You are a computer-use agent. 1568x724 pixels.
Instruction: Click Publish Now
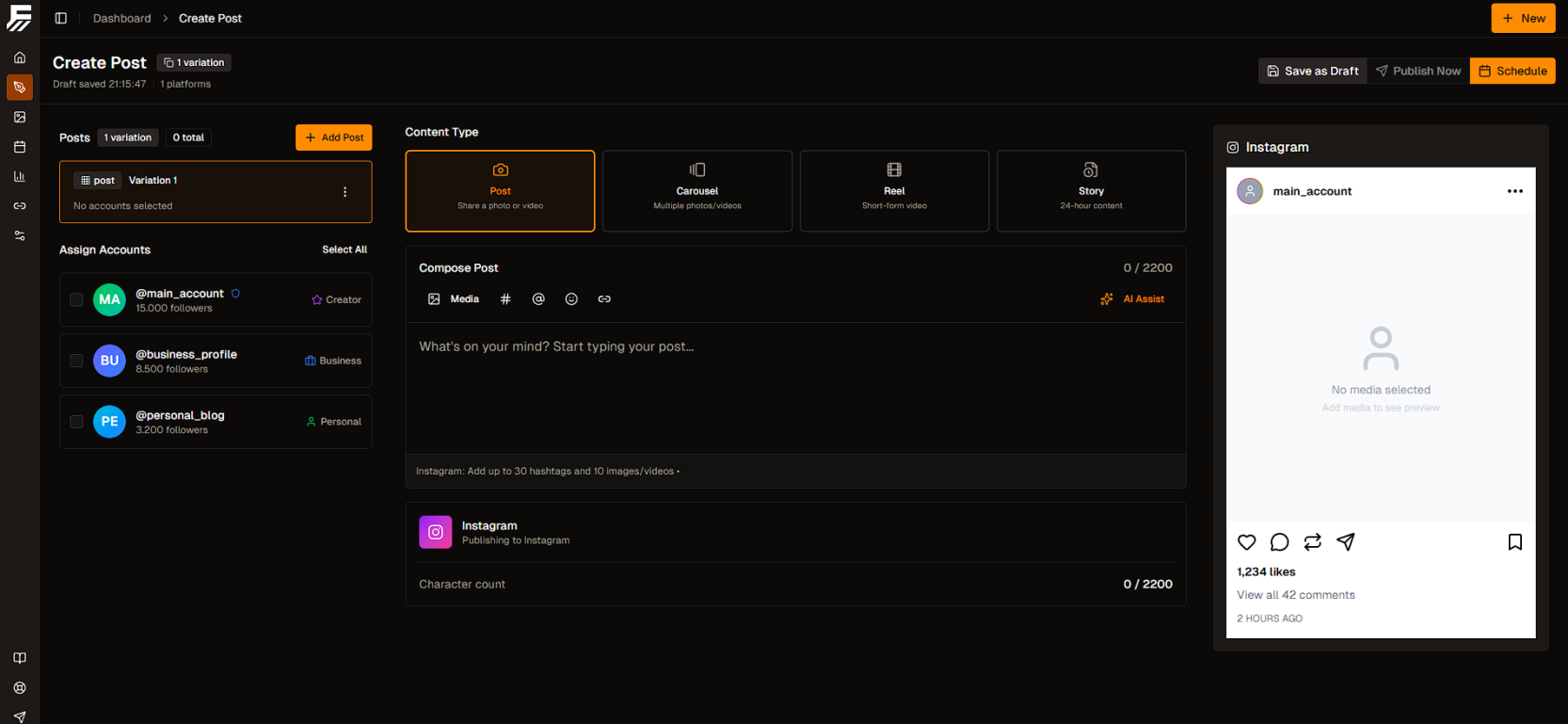point(1418,71)
